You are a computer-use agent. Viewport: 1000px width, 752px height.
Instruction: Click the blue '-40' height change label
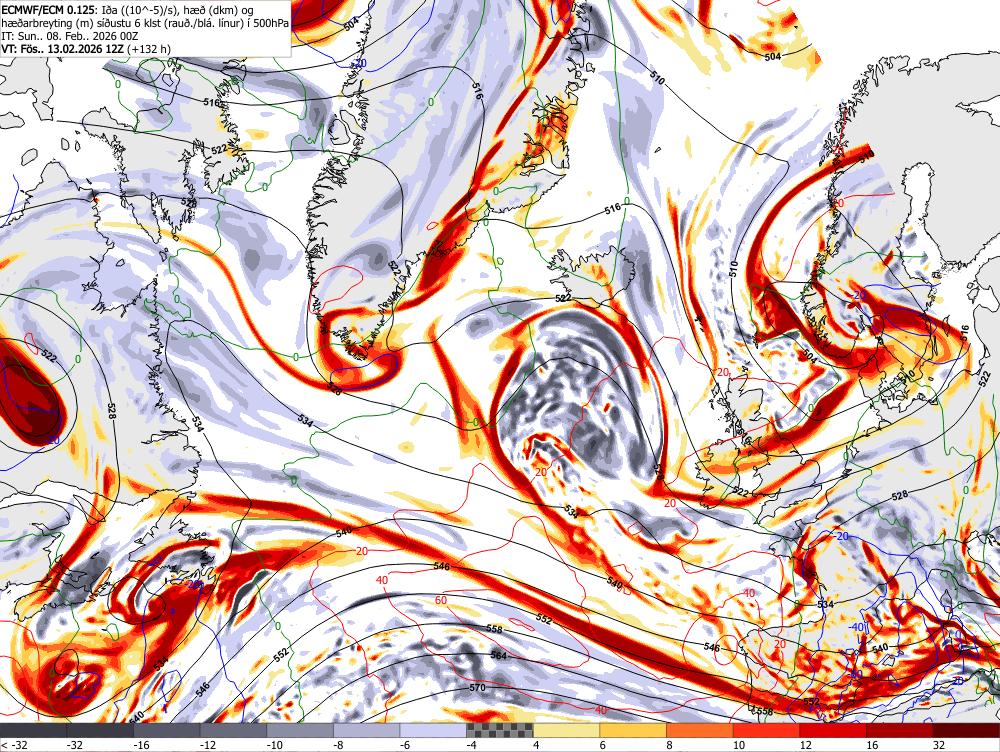[x=858, y=627]
